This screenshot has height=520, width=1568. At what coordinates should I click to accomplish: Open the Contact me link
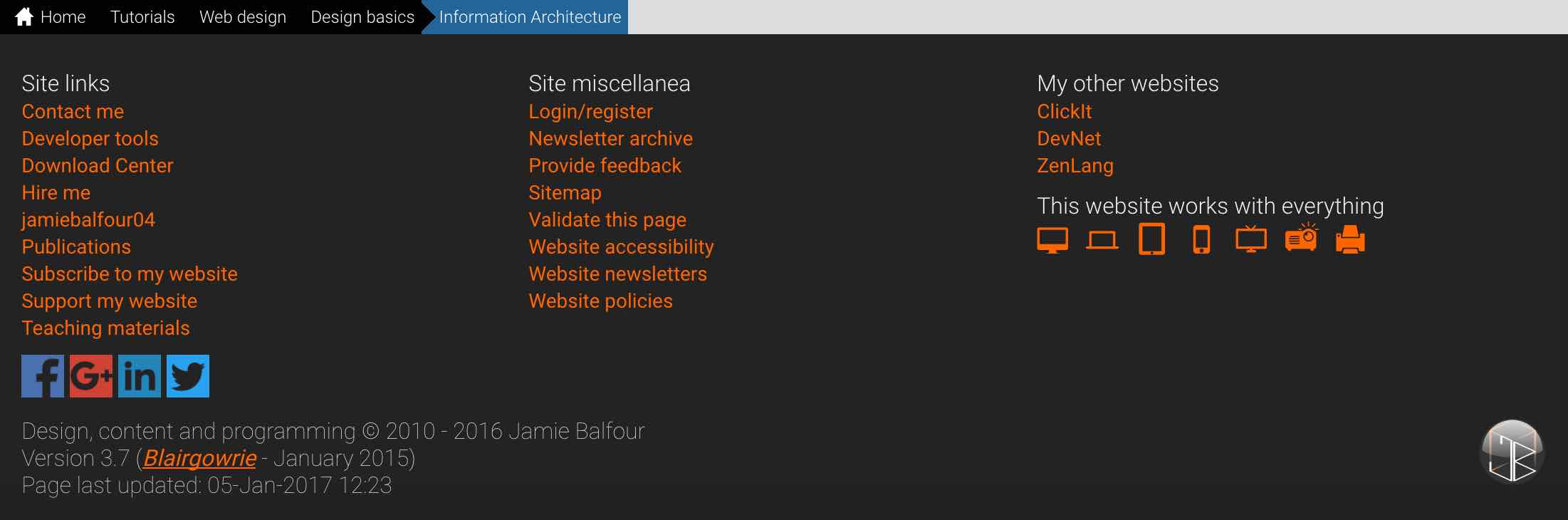(73, 112)
